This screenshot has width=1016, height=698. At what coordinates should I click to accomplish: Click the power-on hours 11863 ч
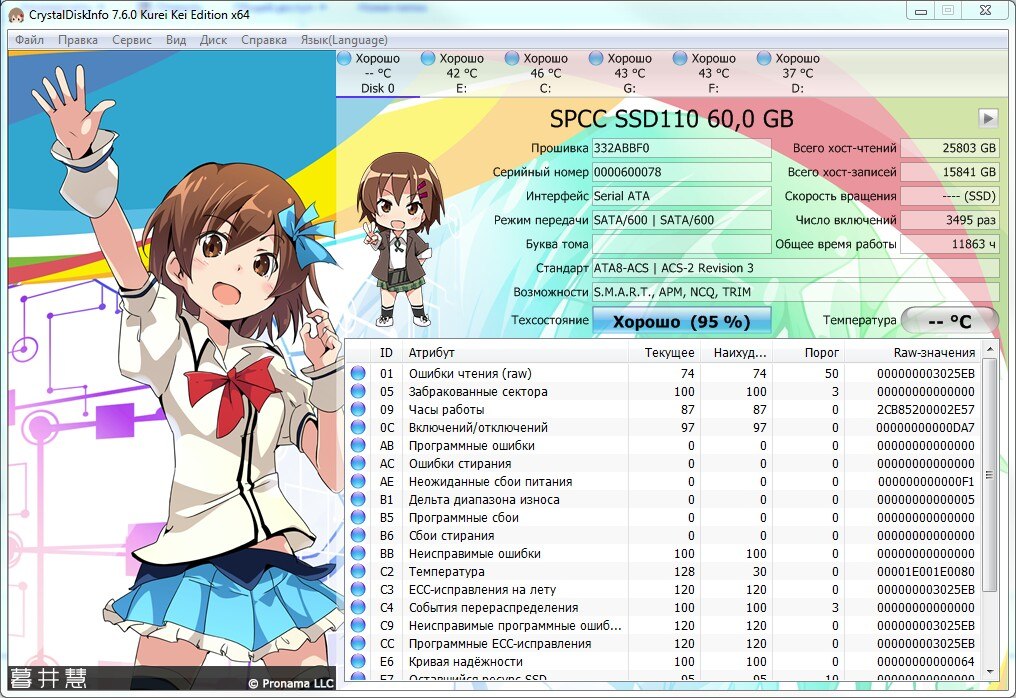point(950,244)
